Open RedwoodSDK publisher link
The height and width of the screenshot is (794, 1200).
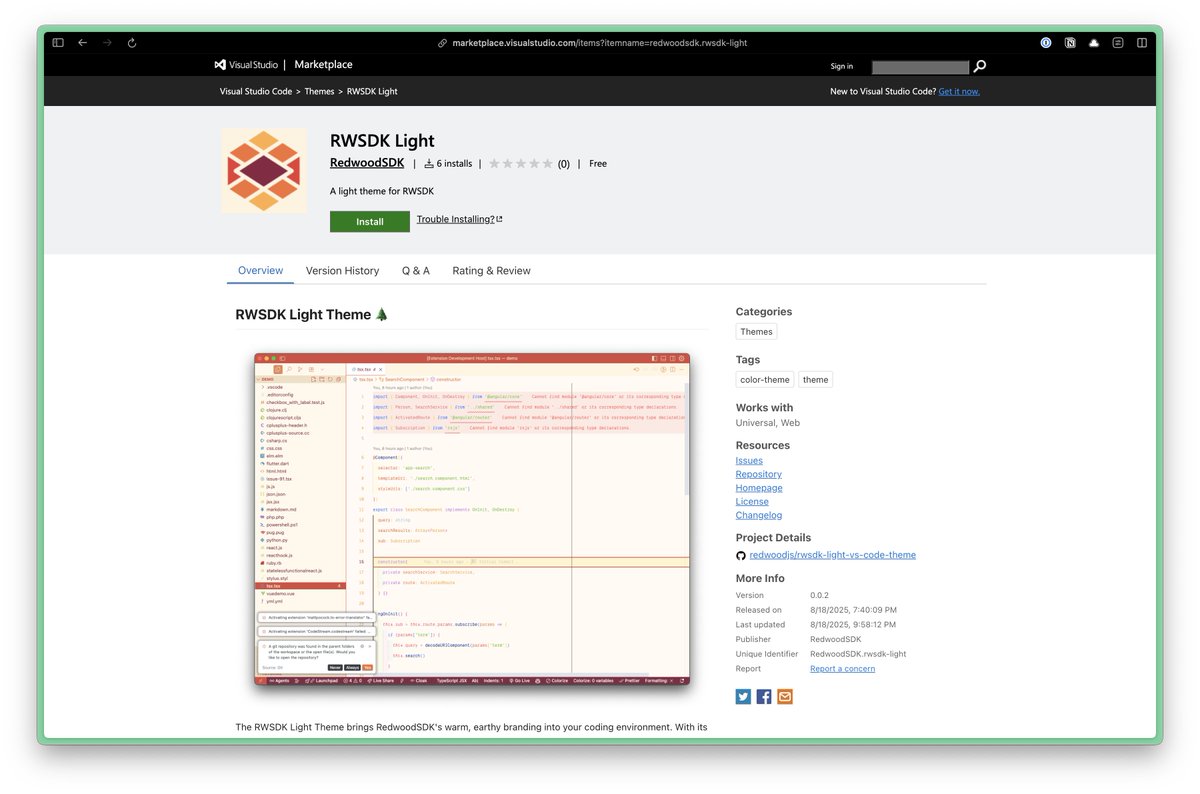(x=367, y=163)
